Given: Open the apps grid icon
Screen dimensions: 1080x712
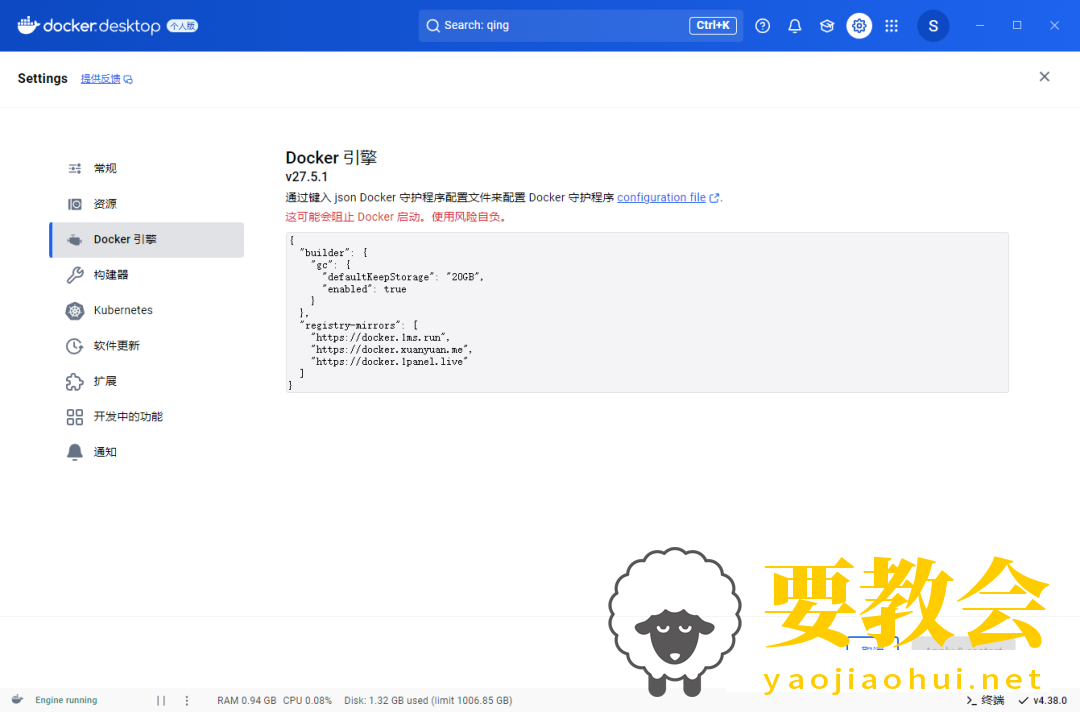Looking at the screenshot, I should tap(891, 26).
